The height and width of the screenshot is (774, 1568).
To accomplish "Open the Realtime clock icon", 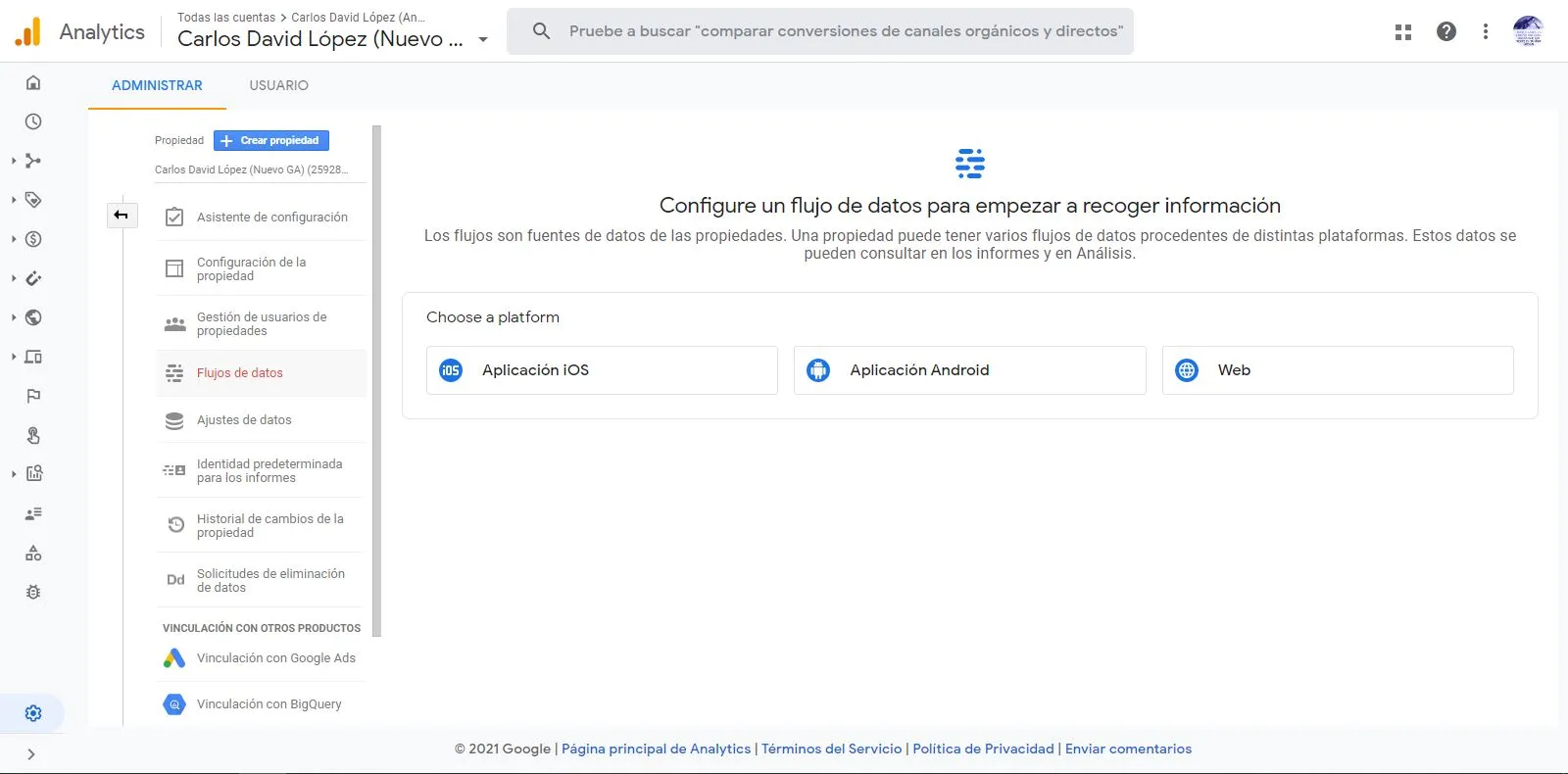I will [33, 121].
